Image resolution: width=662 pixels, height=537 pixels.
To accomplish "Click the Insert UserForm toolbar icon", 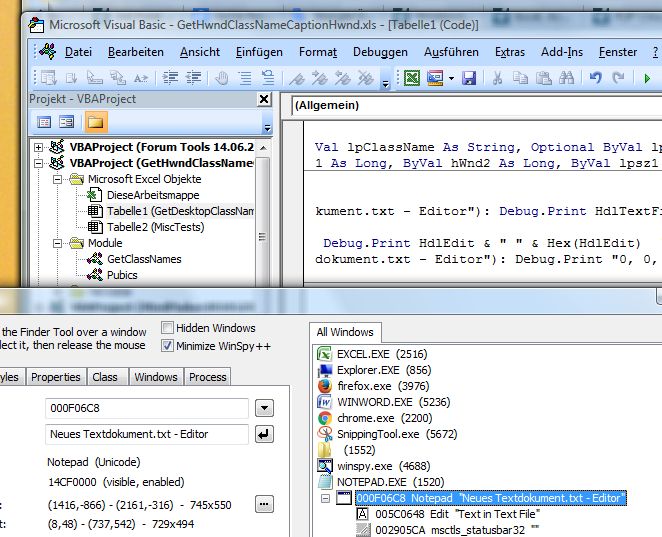I will click(x=435, y=78).
